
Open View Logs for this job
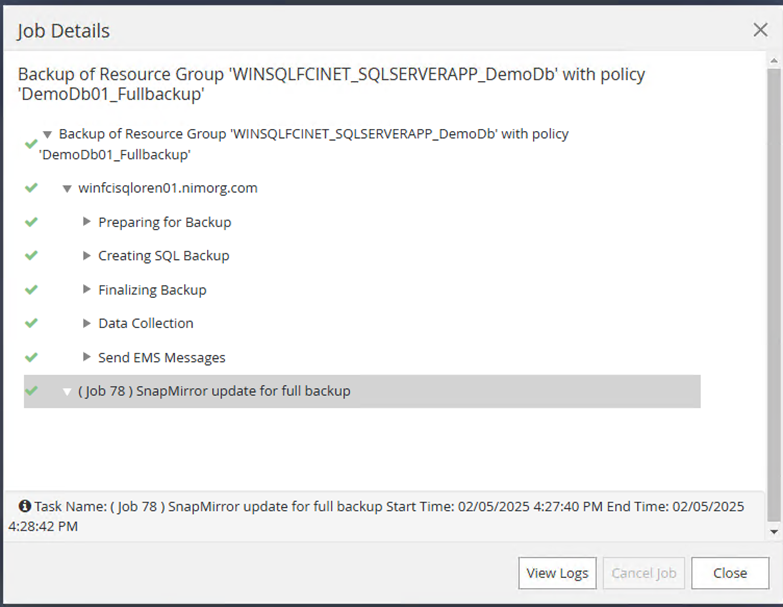click(557, 573)
